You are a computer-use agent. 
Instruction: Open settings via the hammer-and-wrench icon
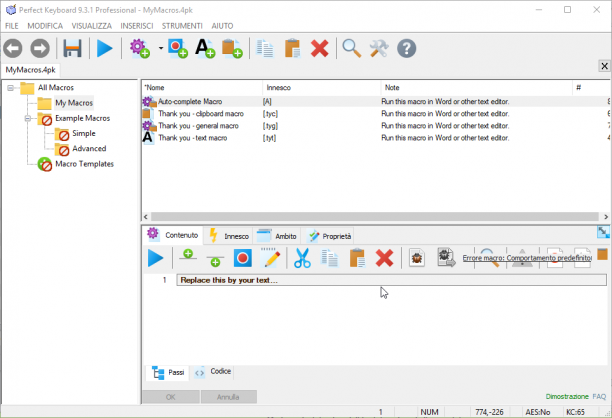point(379,48)
